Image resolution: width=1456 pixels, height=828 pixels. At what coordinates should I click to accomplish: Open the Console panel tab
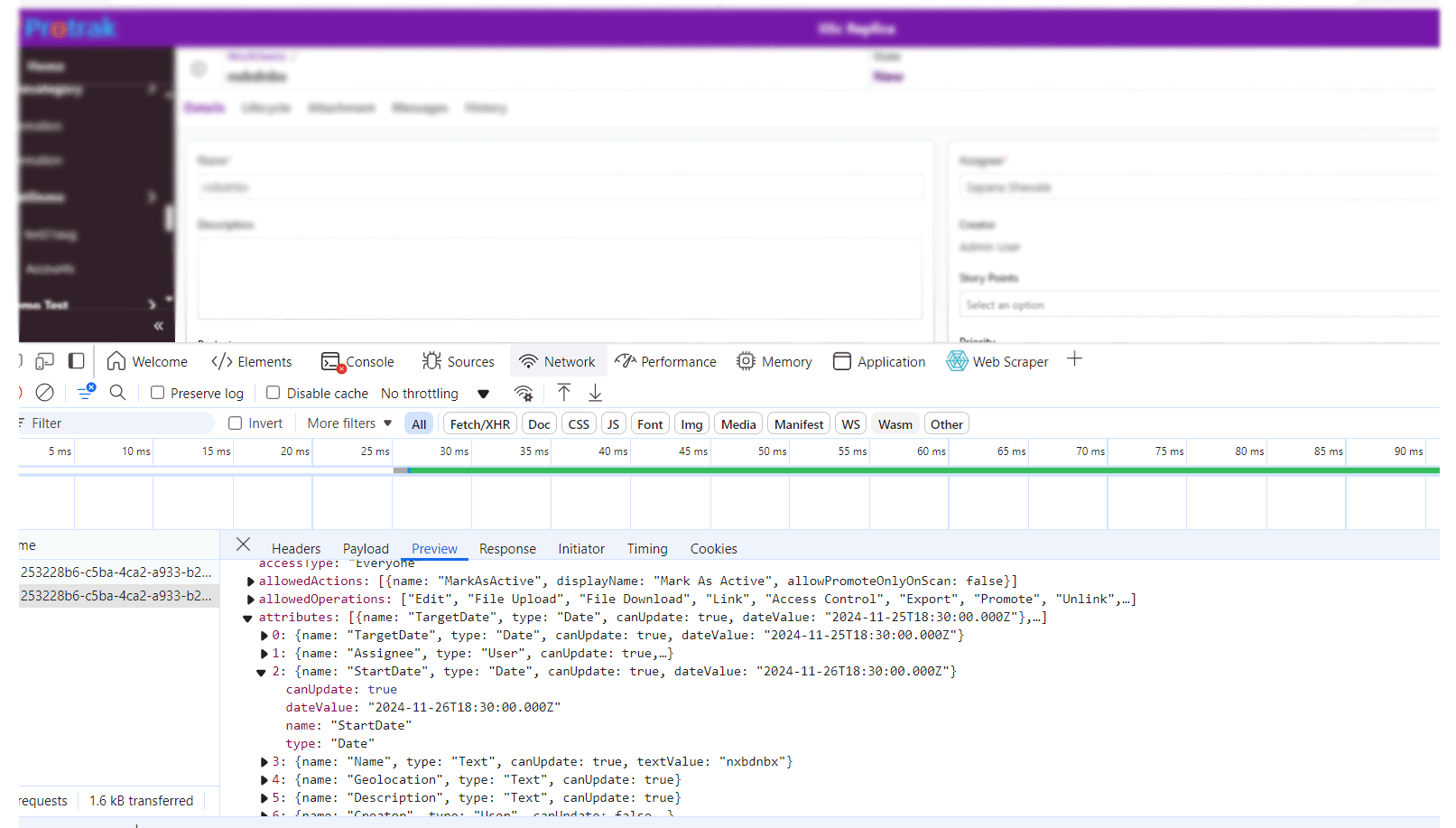pyautogui.click(x=358, y=362)
